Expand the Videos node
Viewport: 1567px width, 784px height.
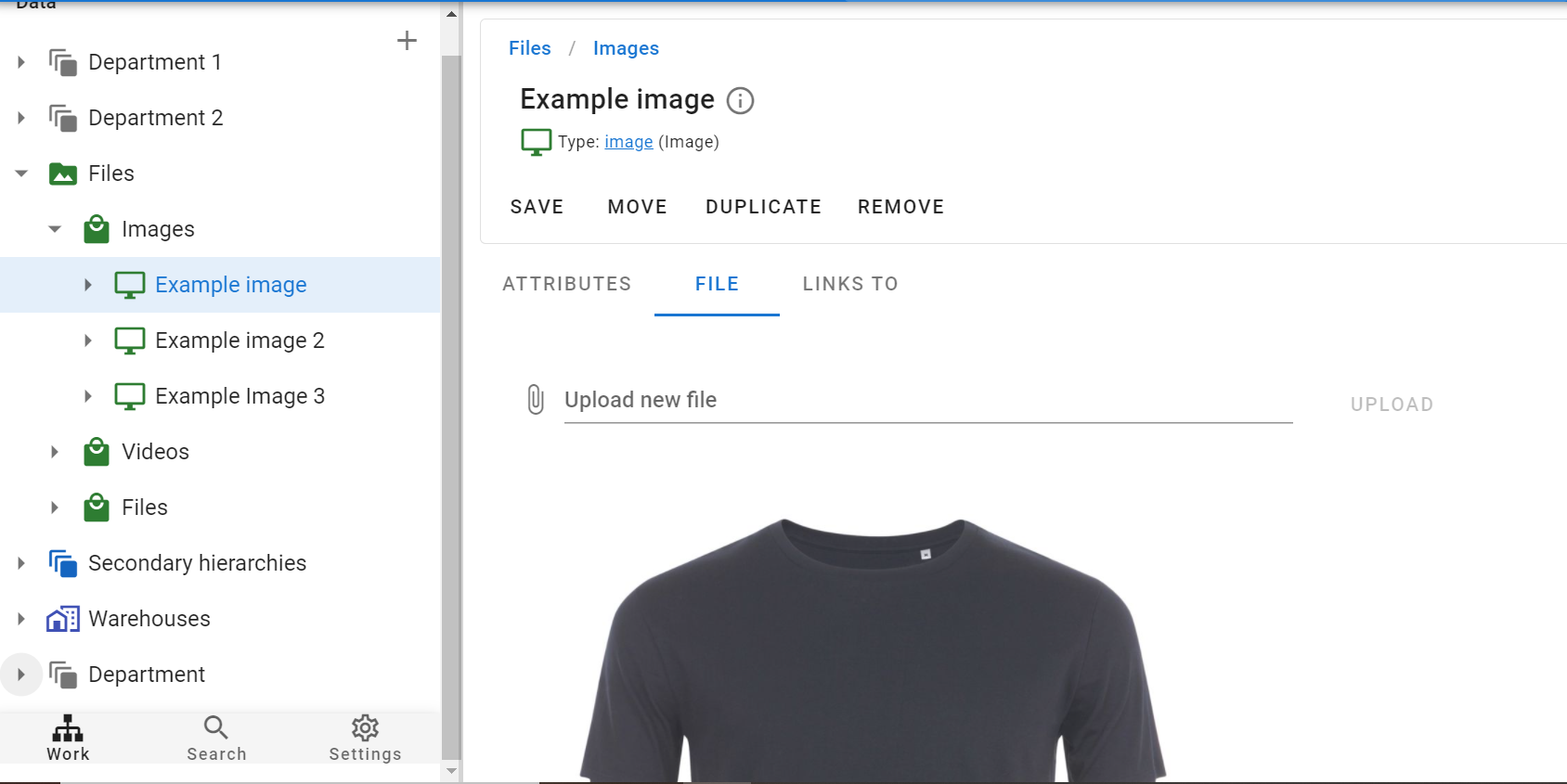[55, 452]
